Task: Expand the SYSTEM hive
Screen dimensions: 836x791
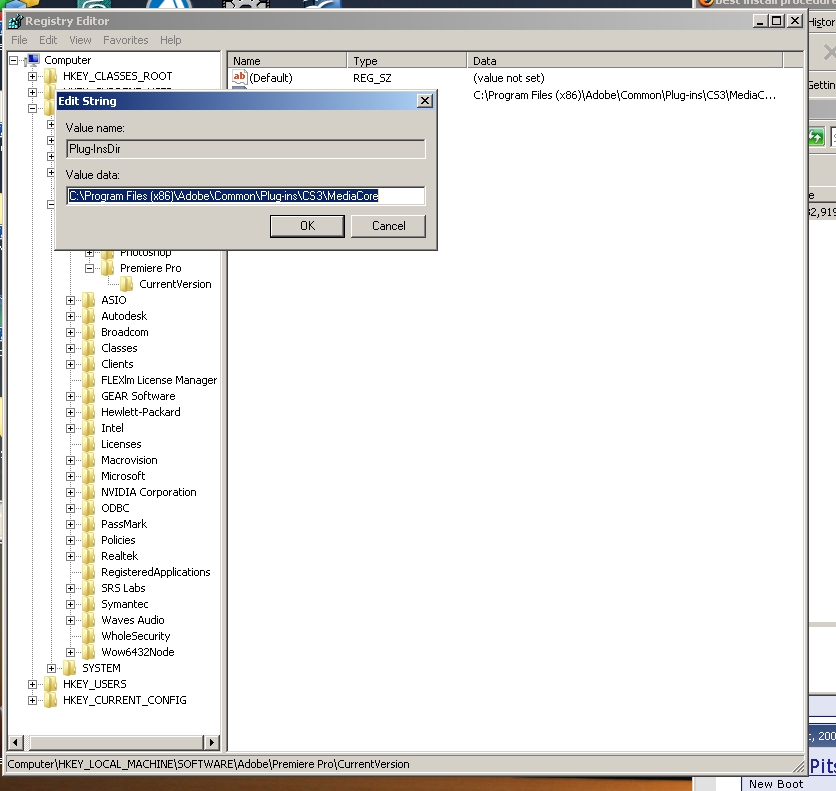Action: coord(51,668)
